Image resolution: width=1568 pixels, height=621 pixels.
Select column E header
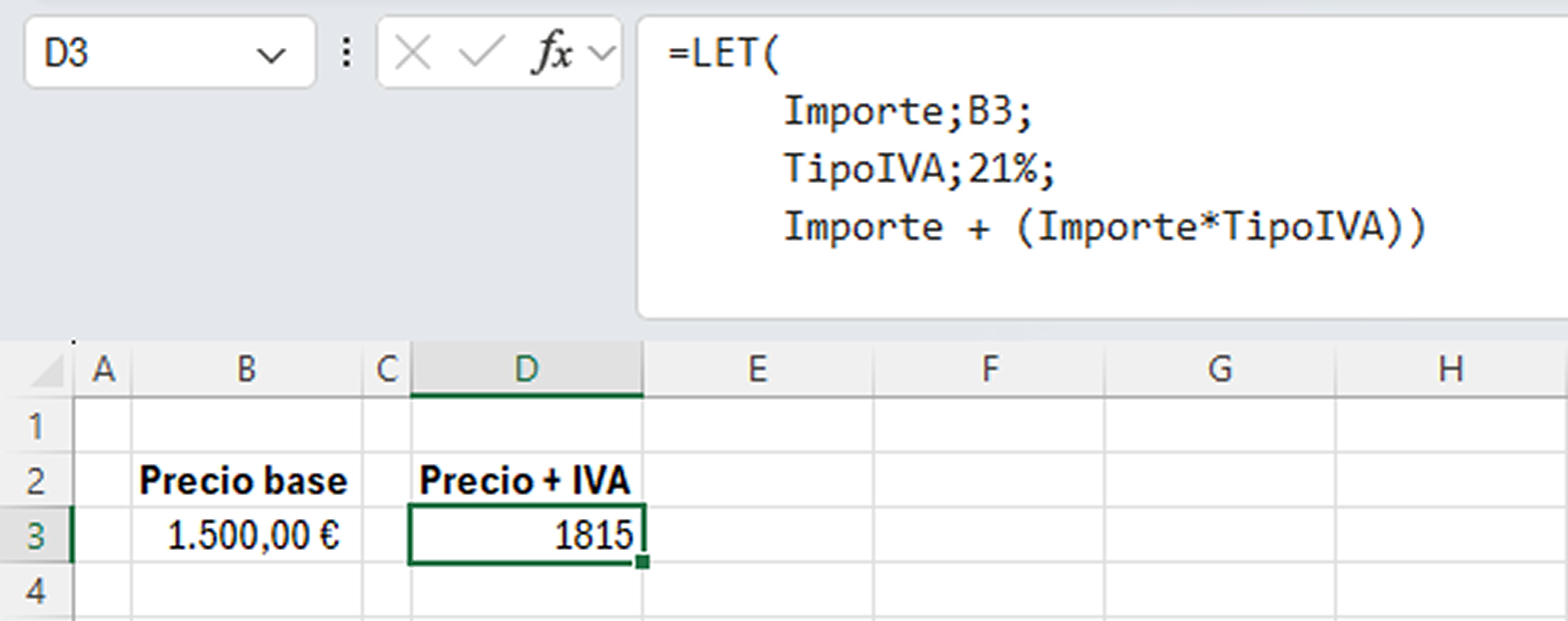(758, 370)
